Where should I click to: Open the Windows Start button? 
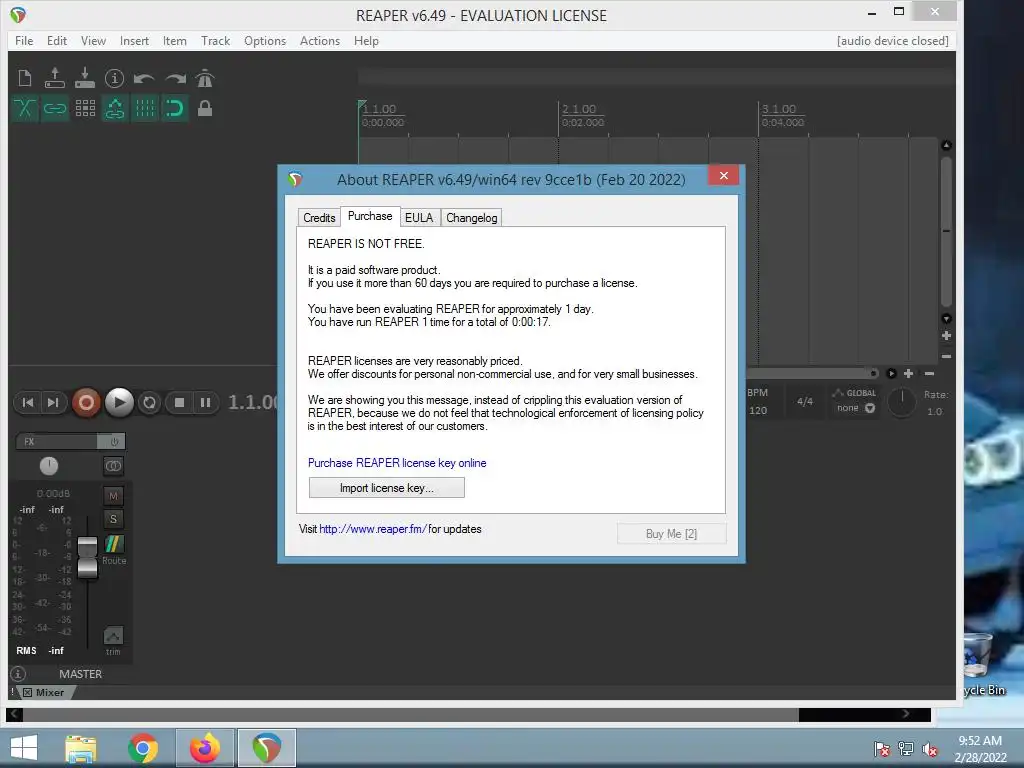pyautogui.click(x=24, y=748)
